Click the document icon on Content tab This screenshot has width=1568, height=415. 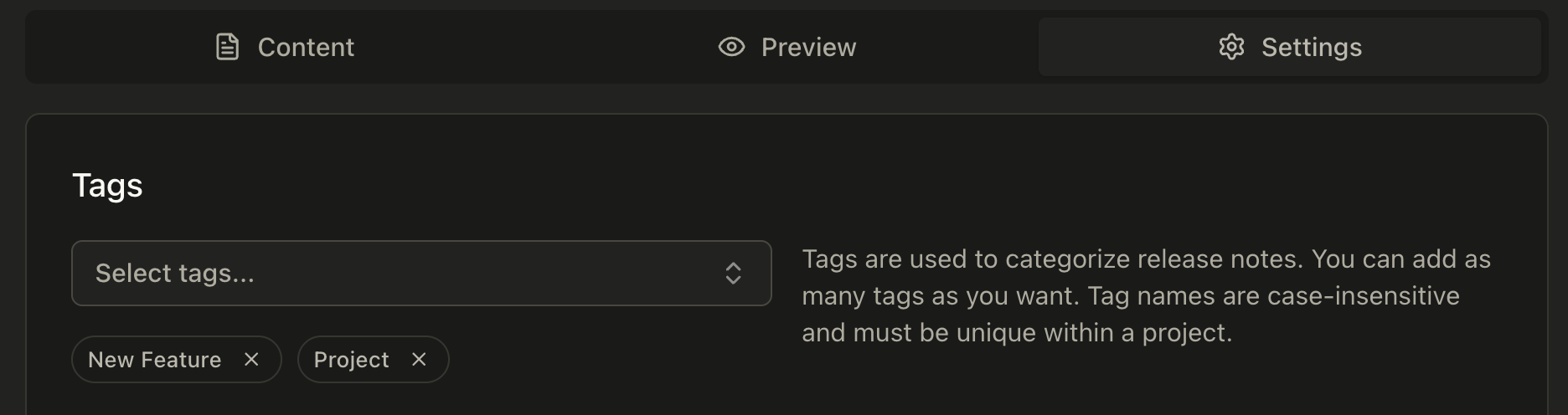tap(227, 47)
